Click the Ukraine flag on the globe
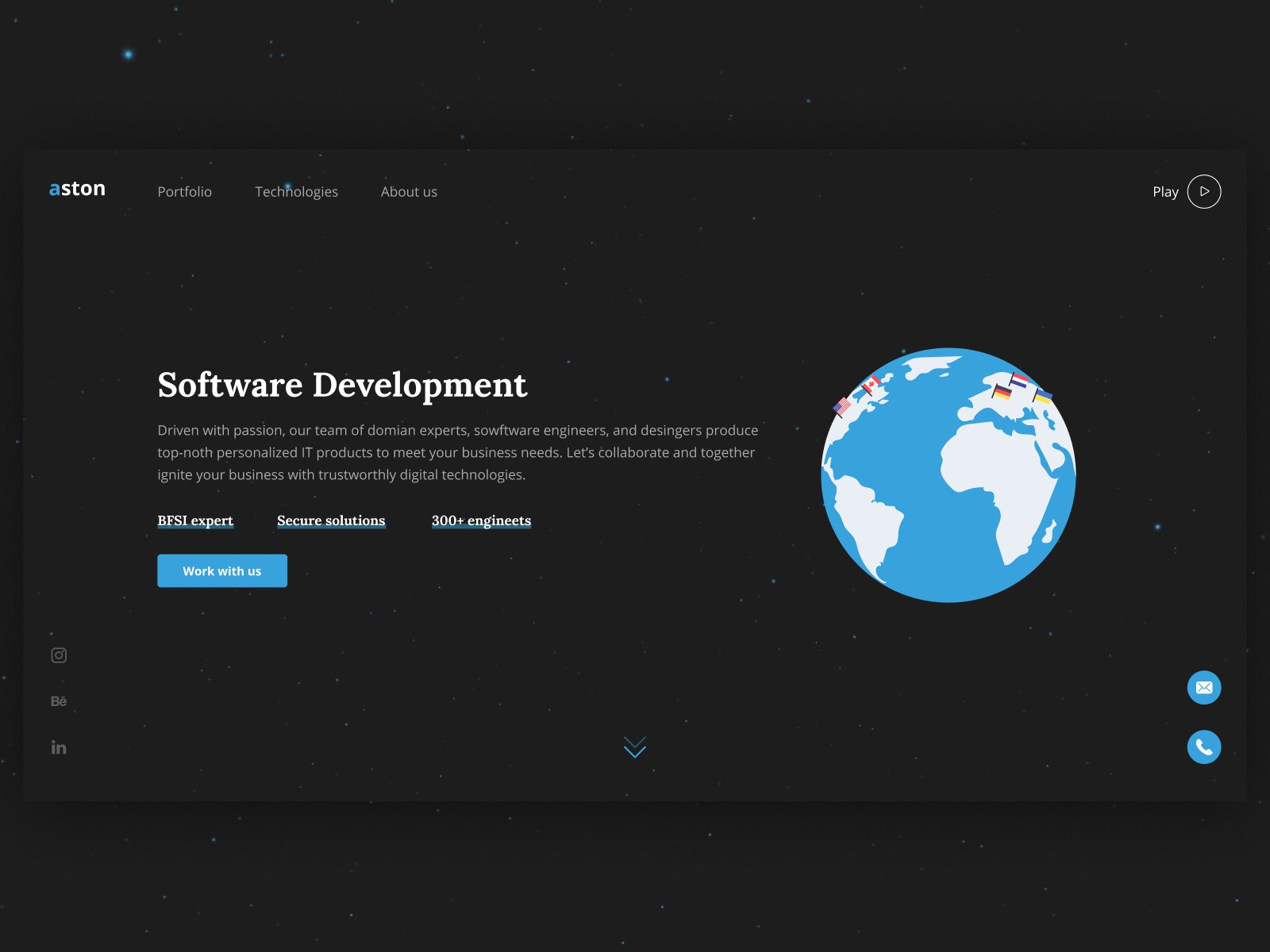This screenshot has width=1270, height=952. tap(1042, 395)
